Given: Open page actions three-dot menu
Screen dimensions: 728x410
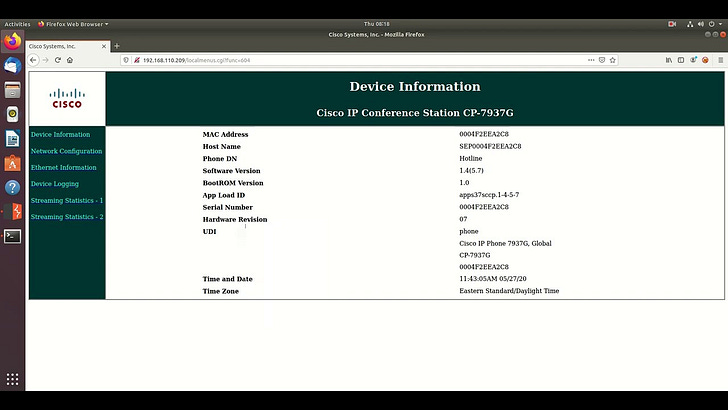Looking at the screenshot, I should click(x=591, y=60).
